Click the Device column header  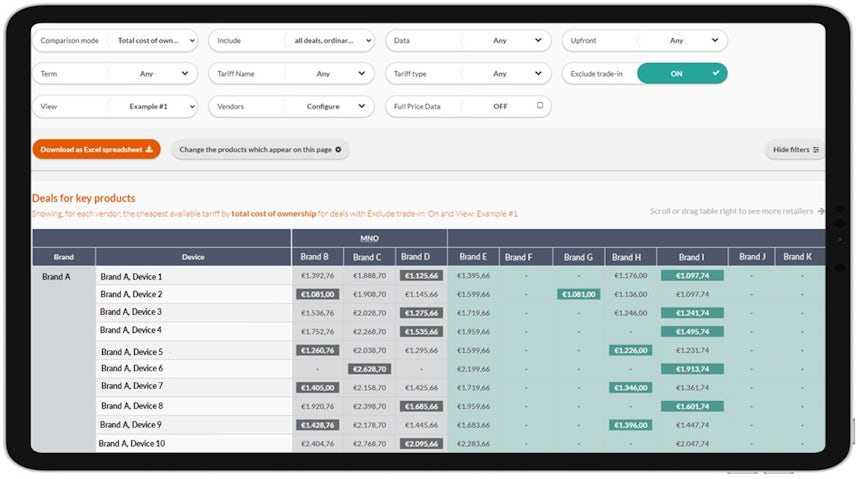(x=193, y=257)
